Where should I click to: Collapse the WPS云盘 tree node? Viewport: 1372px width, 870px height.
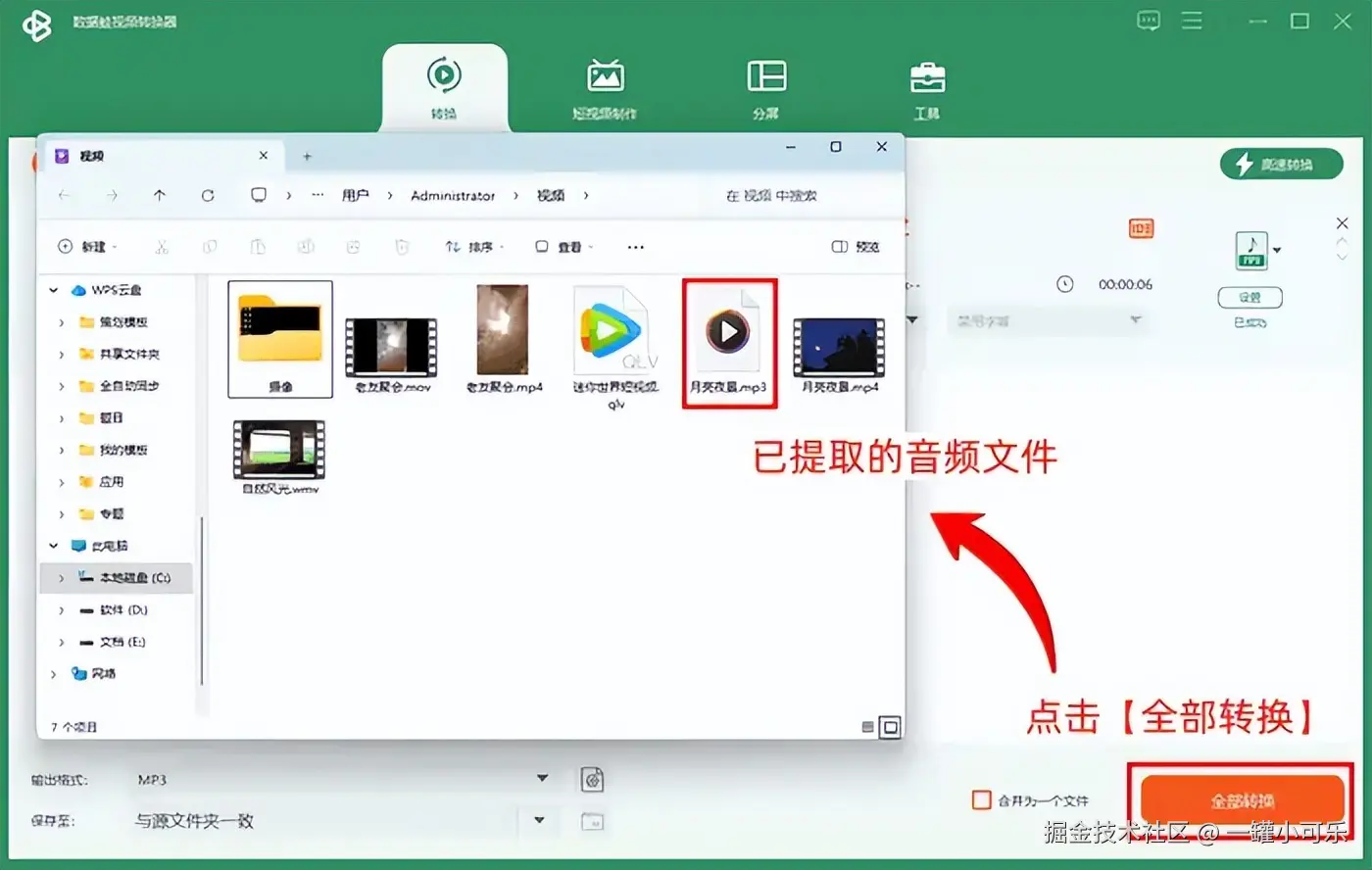54,290
